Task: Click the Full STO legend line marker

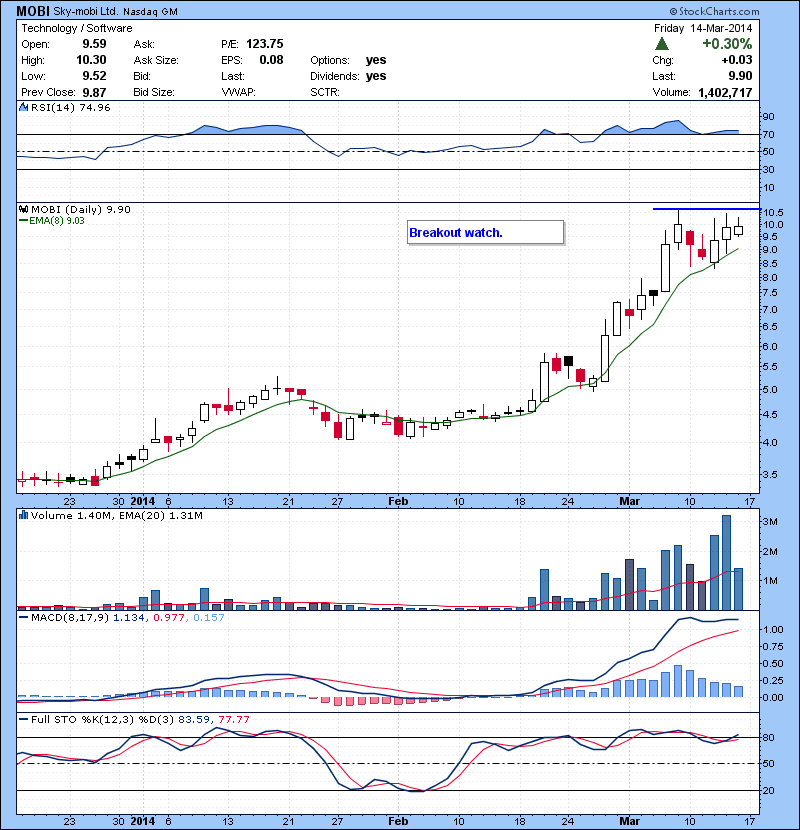Action: (x=23, y=719)
